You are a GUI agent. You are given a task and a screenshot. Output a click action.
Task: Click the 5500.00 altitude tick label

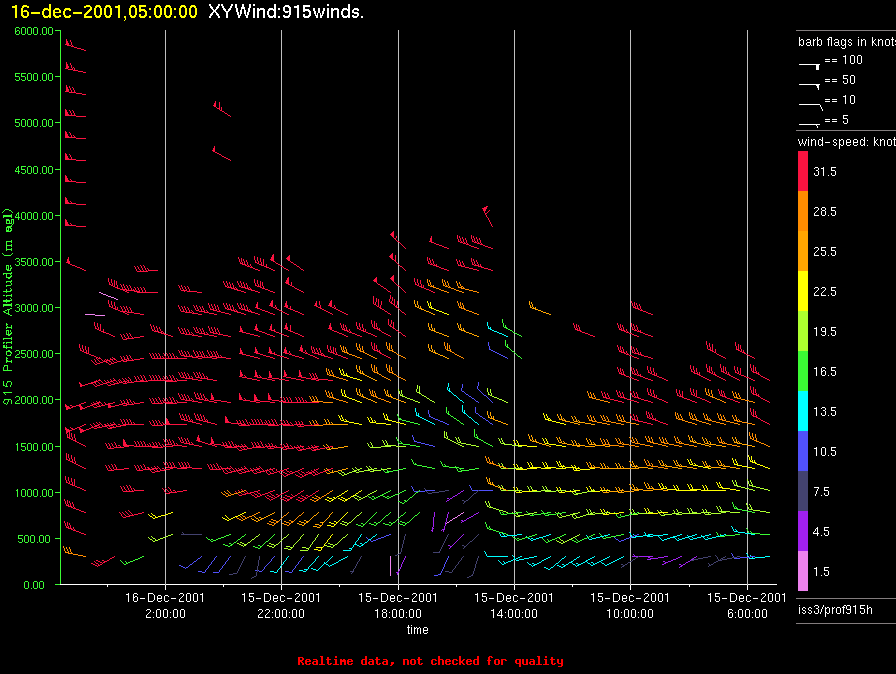[34, 77]
